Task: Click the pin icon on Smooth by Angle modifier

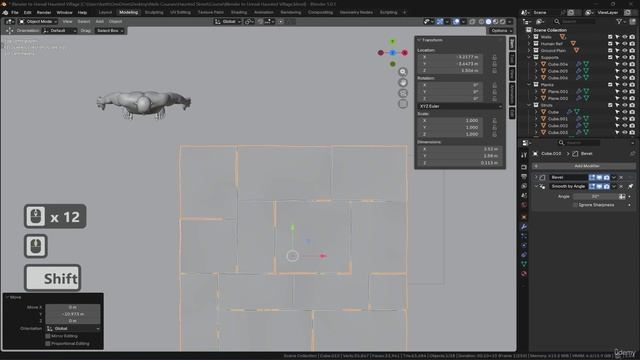Action: click(631, 187)
